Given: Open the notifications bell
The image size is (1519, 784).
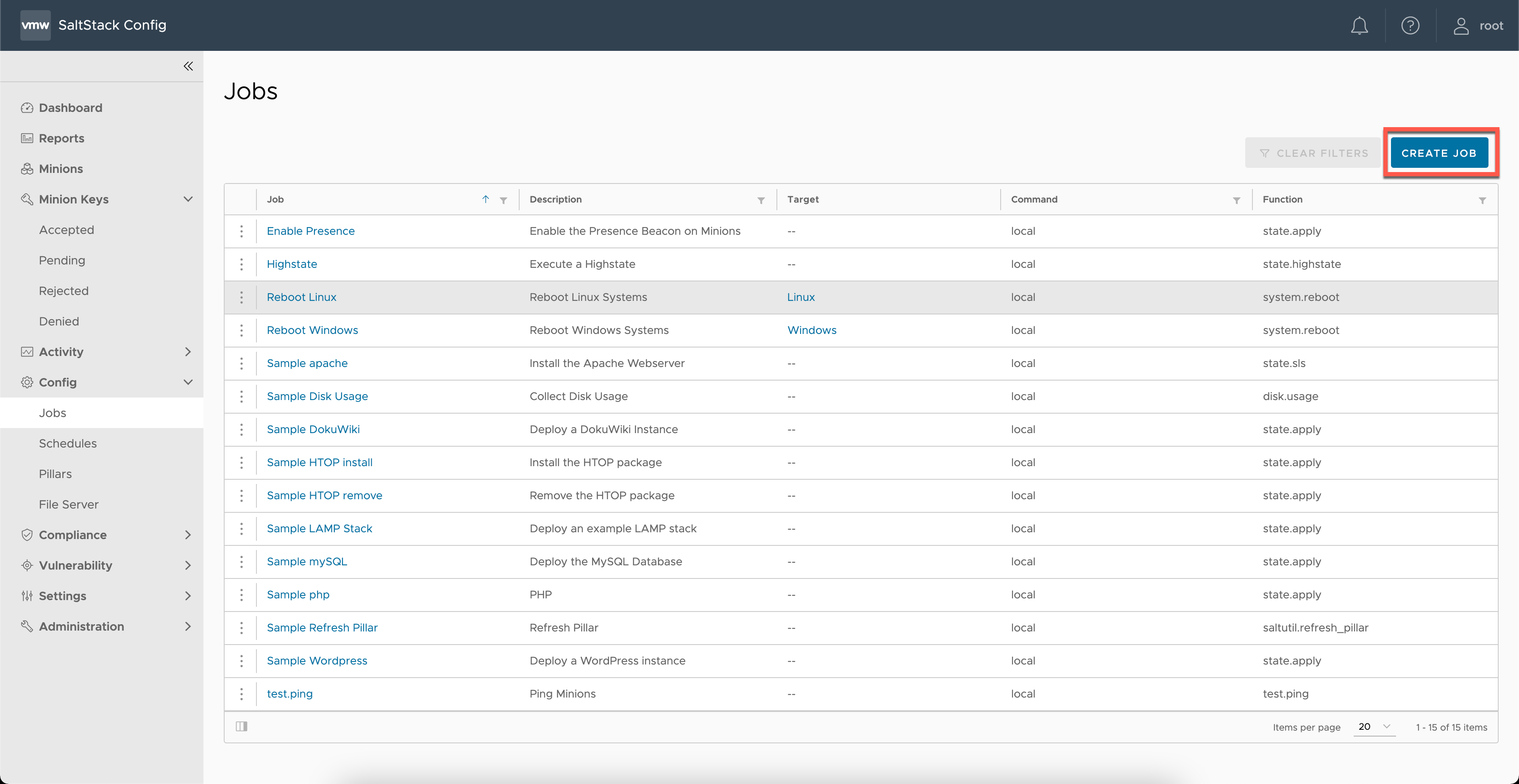Looking at the screenshot, I should pyautogui.click(x=1359, y=25).
